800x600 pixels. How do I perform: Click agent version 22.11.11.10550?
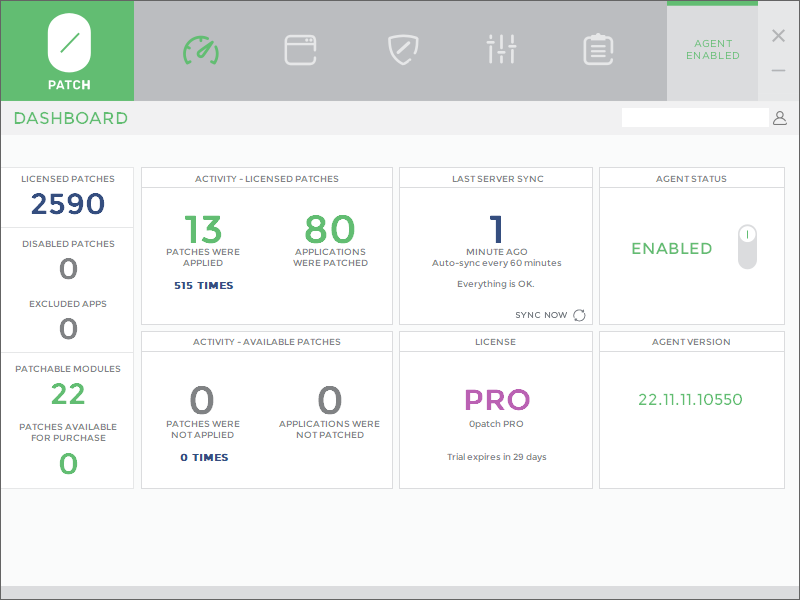tap(690, 399)
